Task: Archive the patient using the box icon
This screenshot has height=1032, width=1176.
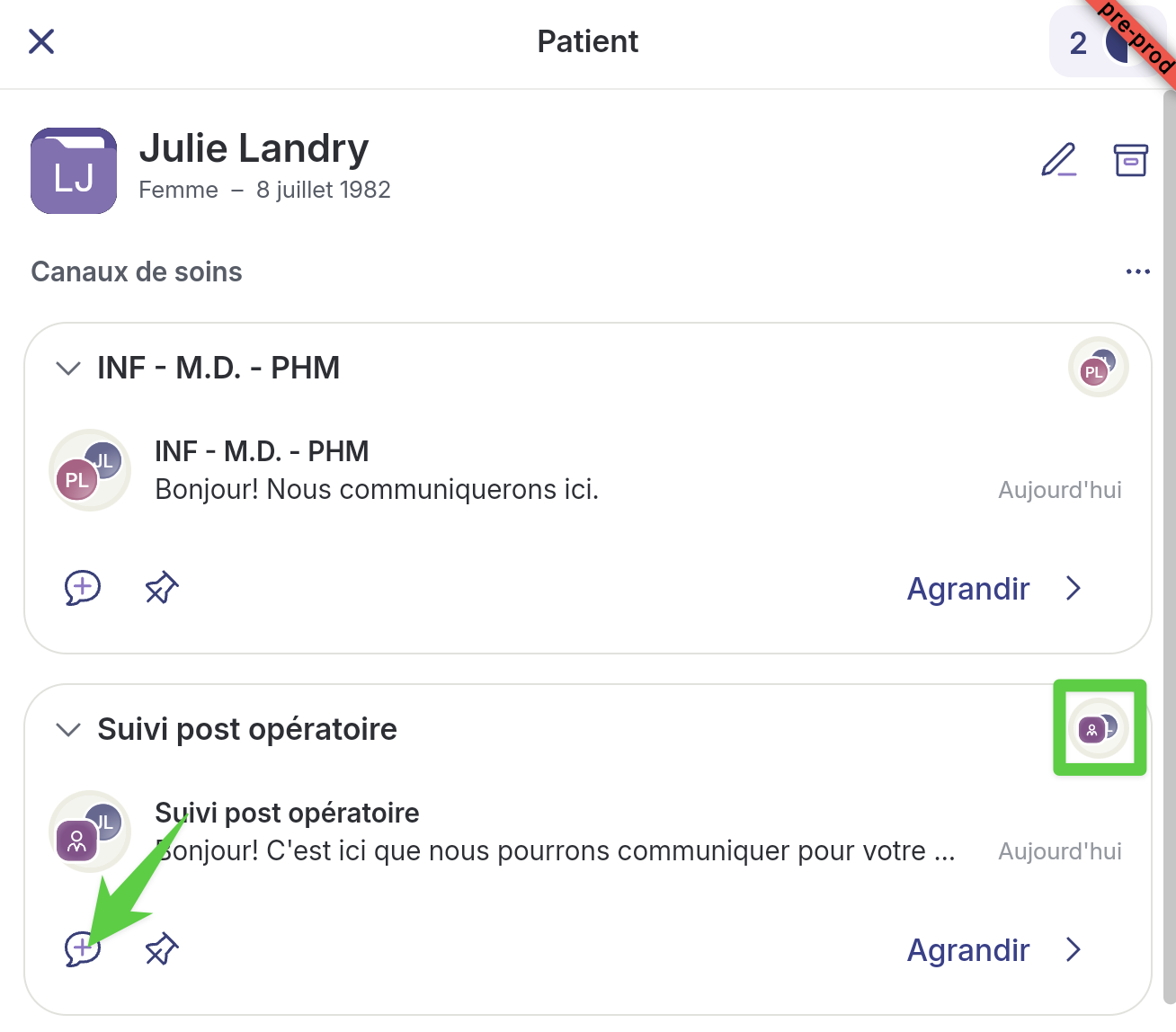Action: coord(1130,160)
